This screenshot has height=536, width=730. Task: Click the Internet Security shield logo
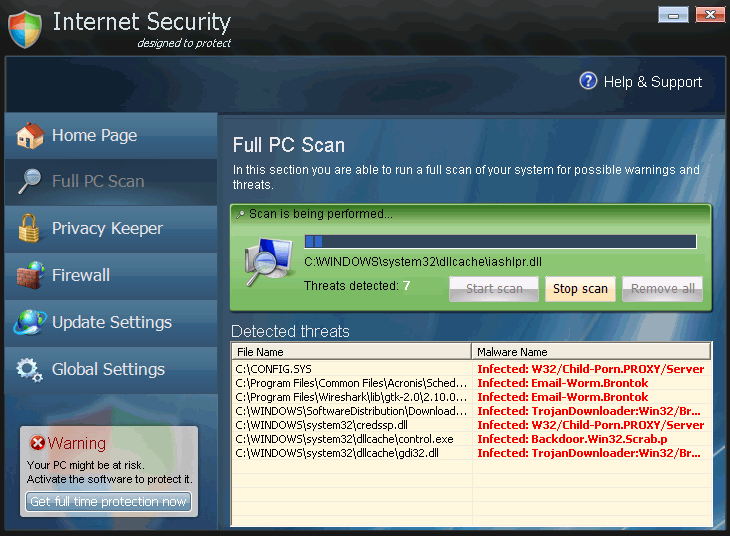(25, 29)
